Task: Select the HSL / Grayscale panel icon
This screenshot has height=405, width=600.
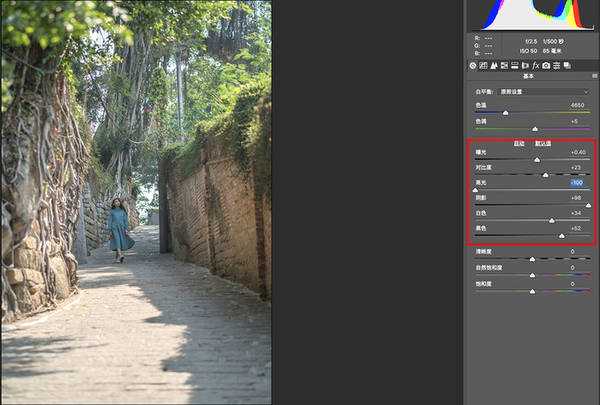Action: click(x=504, y=66)
